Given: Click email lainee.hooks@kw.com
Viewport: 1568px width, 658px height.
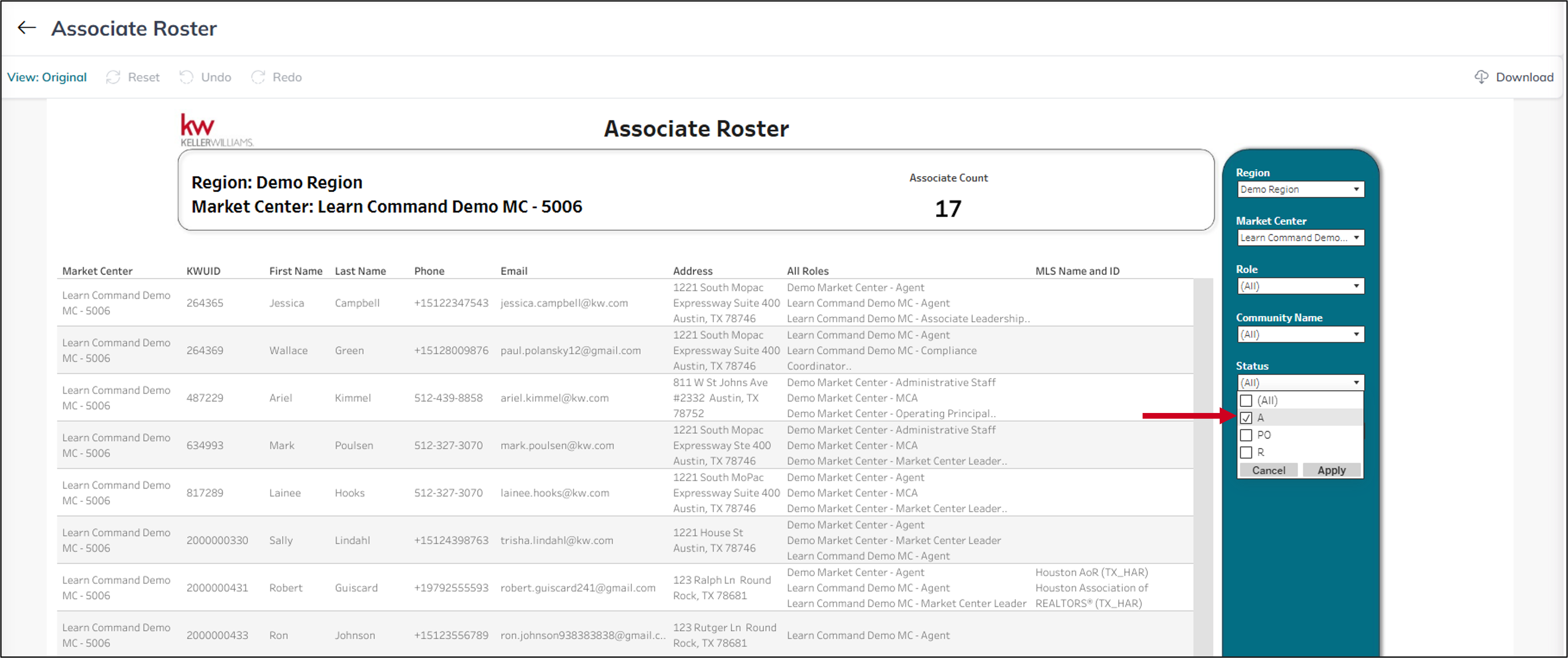Looking at the screenshot, I should (x=555, y=493).
